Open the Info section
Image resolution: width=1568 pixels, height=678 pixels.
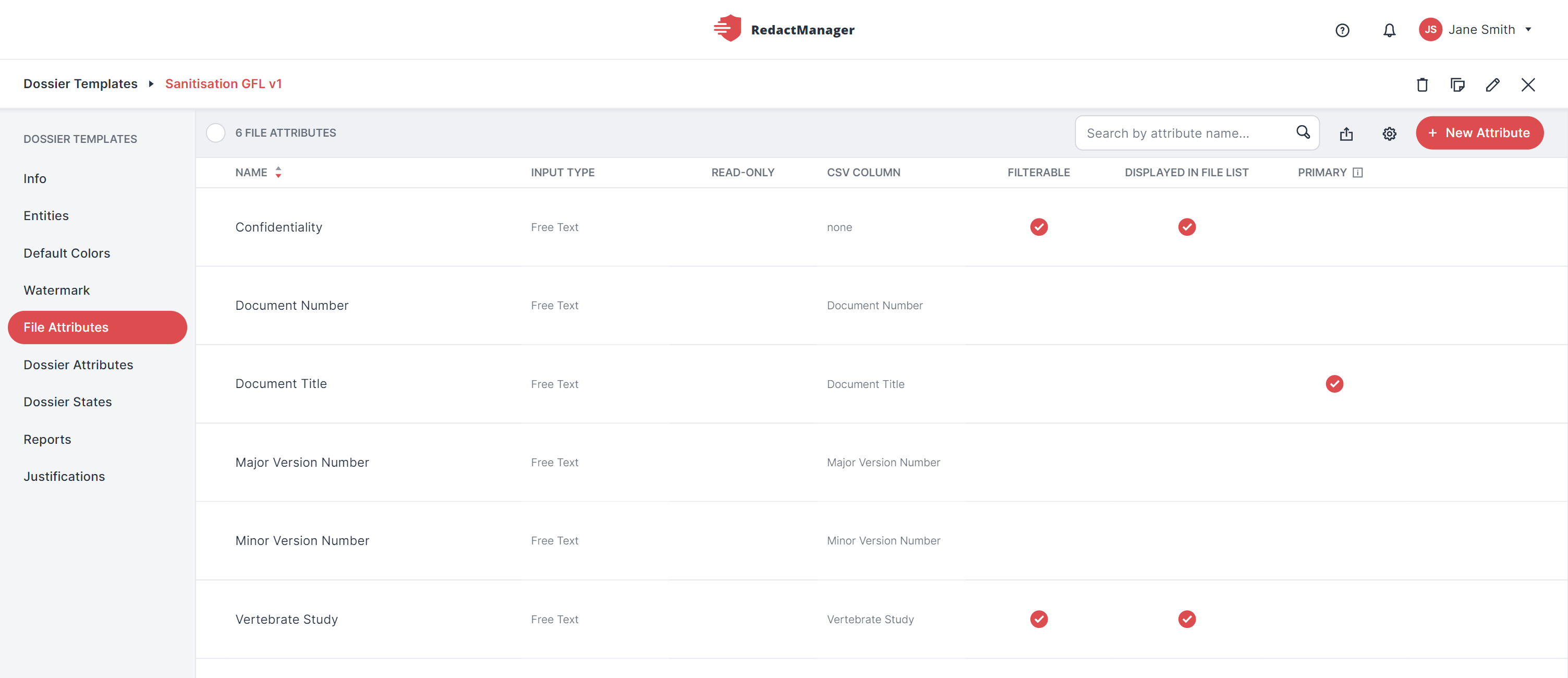pos(35,178)
